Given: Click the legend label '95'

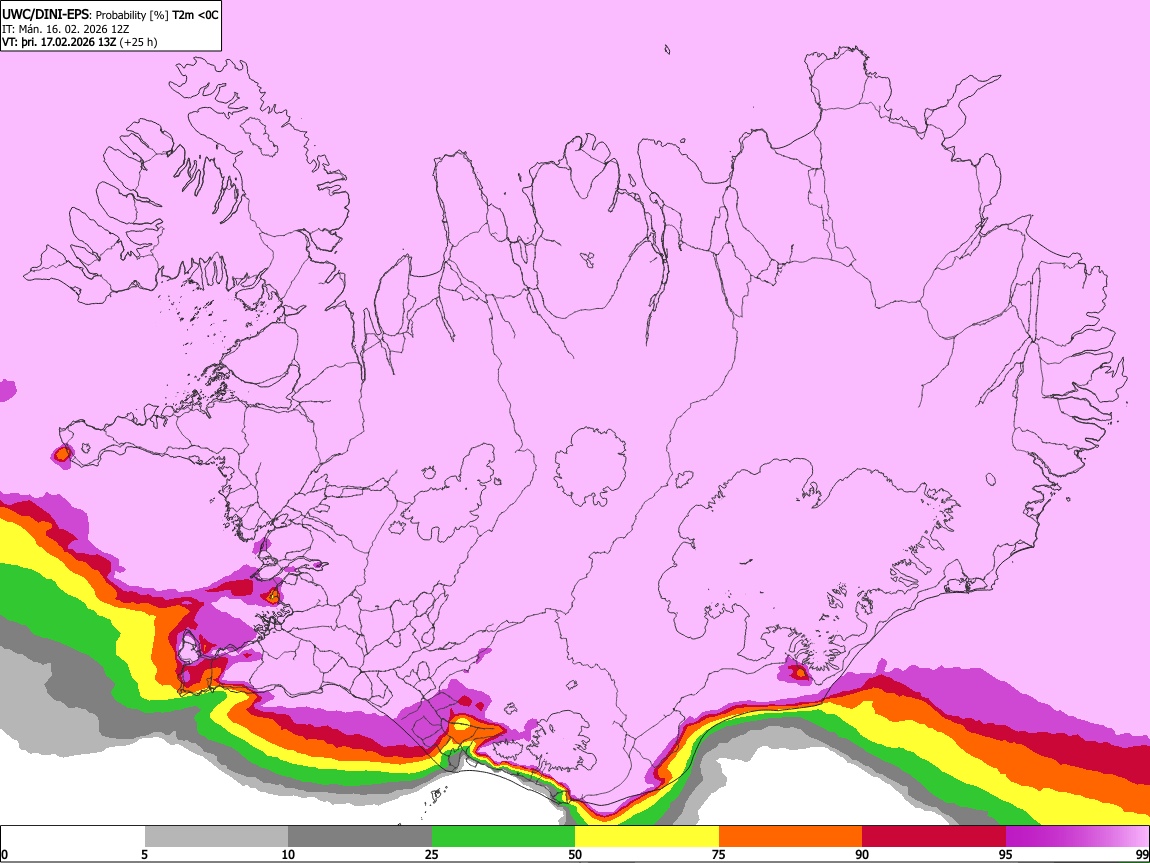Looking at the screenshot, I should (1006, 854).
